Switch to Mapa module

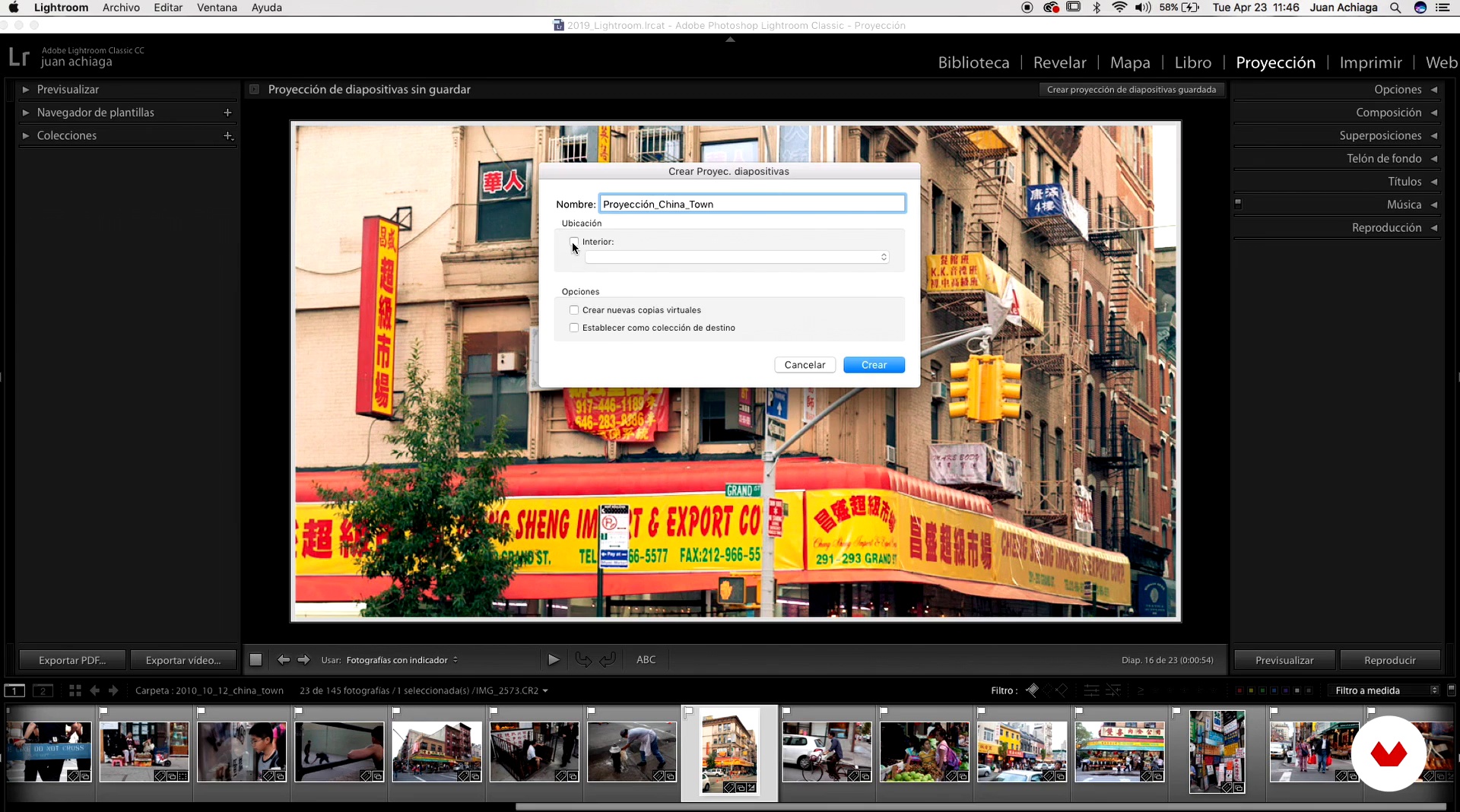(x=1130, y=62)
